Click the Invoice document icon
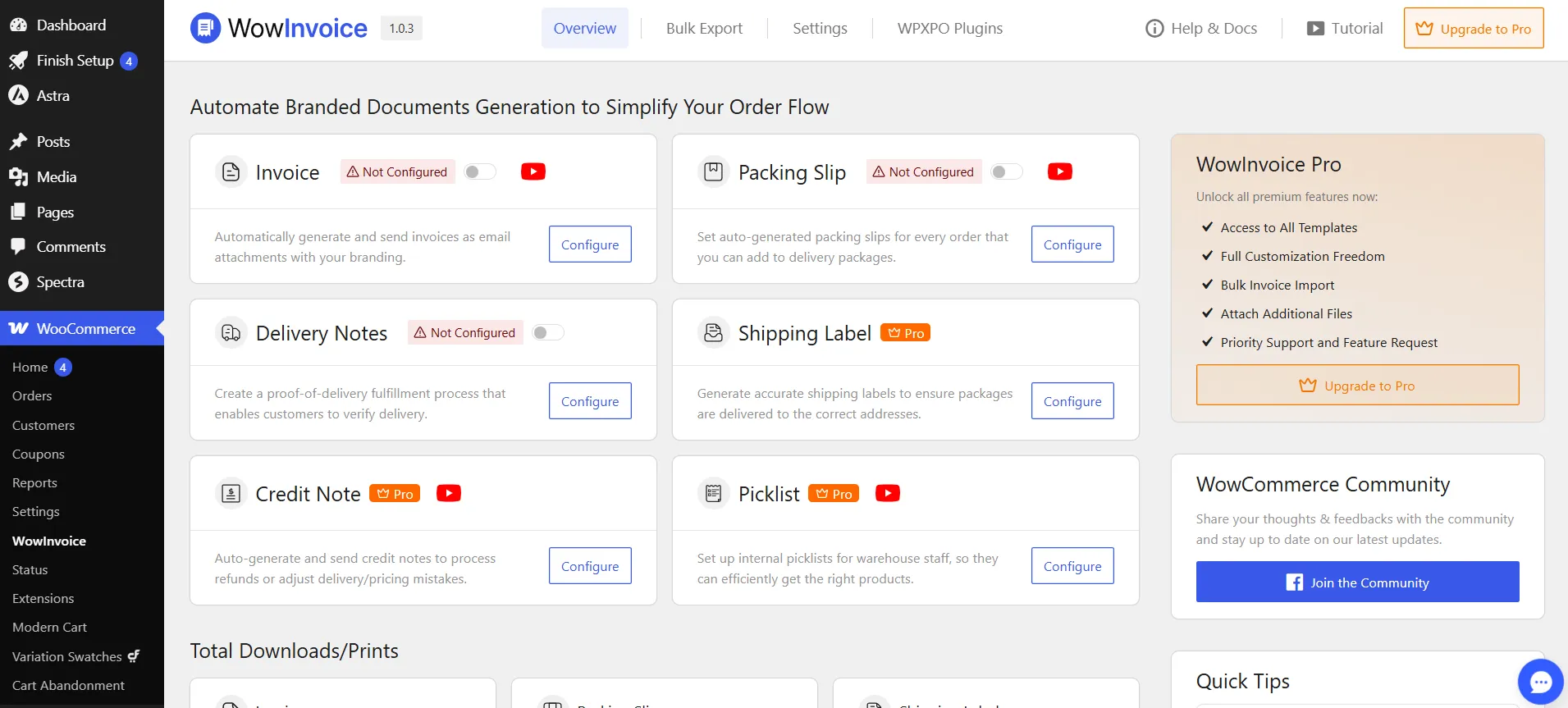1568x708 pixels. click(231, 172)
